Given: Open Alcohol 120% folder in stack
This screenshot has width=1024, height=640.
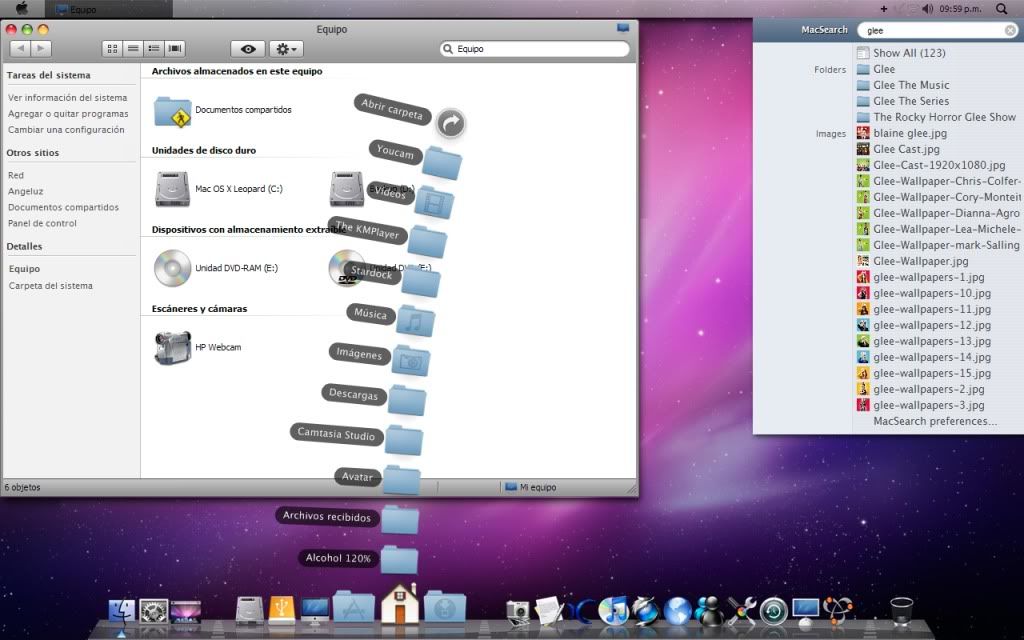Looking at the screenshot, I should pos(399,560).
